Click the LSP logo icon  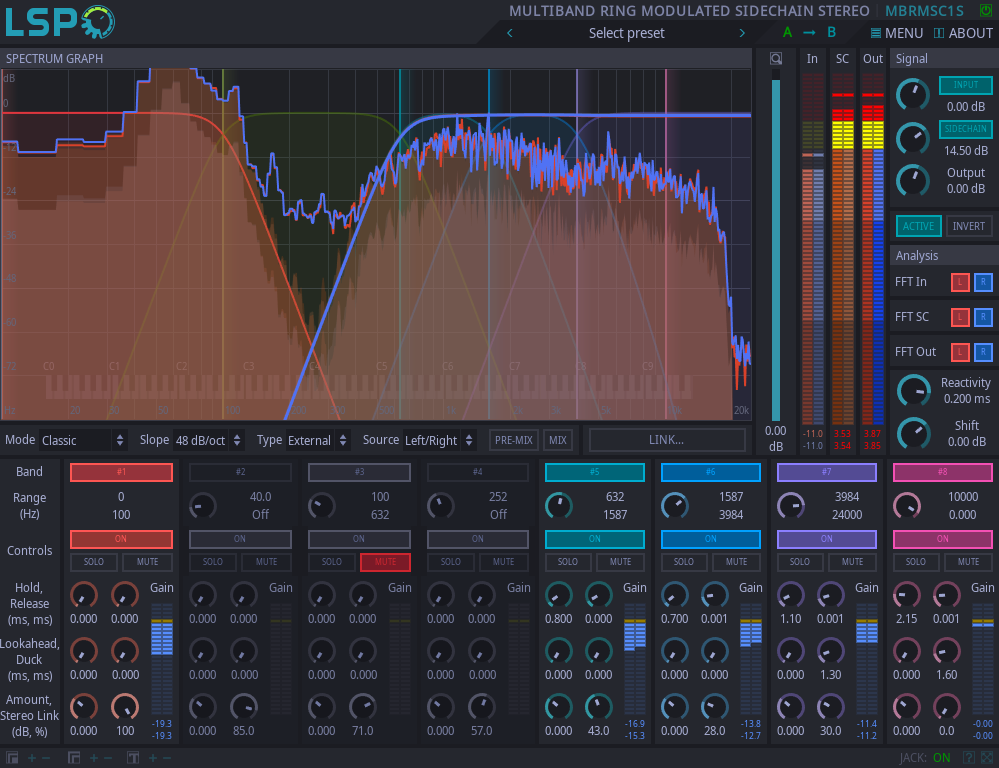tap(58, 22)
